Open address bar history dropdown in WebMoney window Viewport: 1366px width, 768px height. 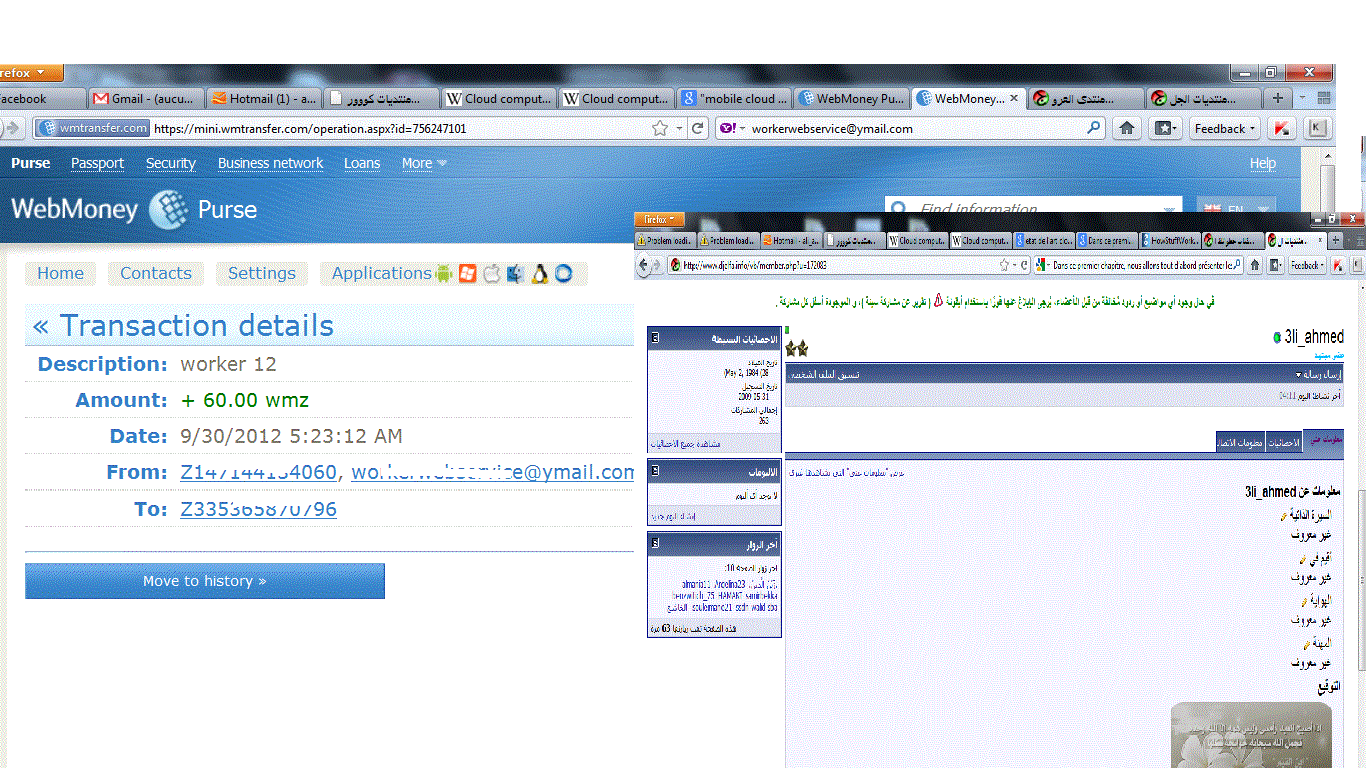click(x=679, y=128)
